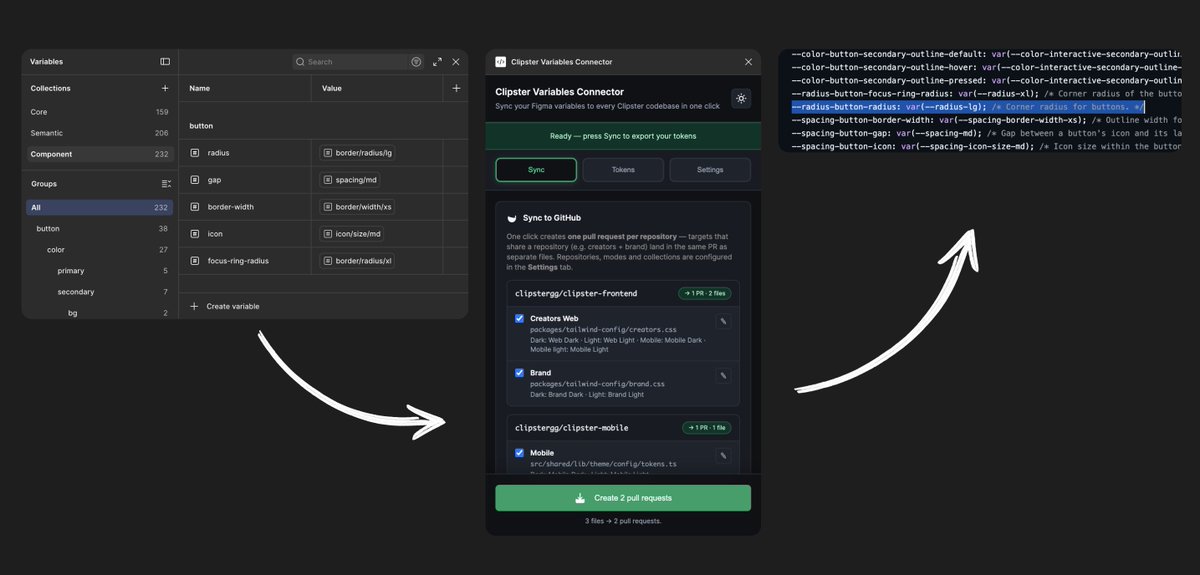Click the spacing/md value chip
Viewport: 1200px width, 575px height.
tap(352, 180)
